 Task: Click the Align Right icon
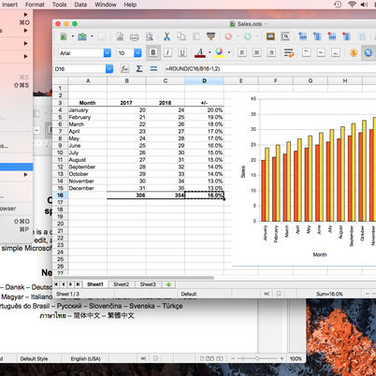click(272, 53)
